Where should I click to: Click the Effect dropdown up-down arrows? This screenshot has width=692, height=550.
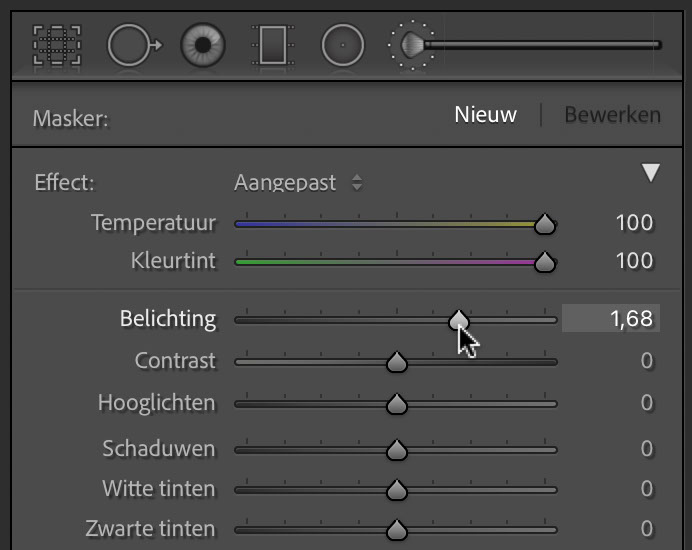click(357, 182)
